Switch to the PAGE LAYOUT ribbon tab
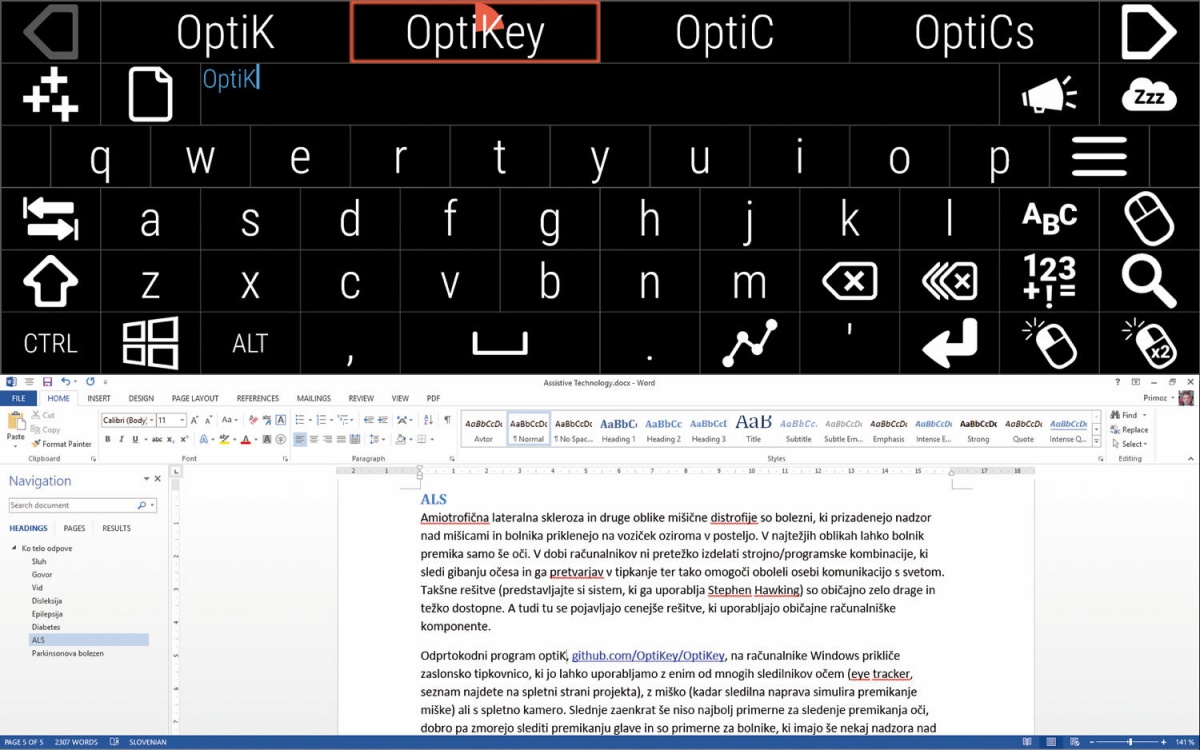Viewport: 1200px width, 750px height. (x=195, y=398)
